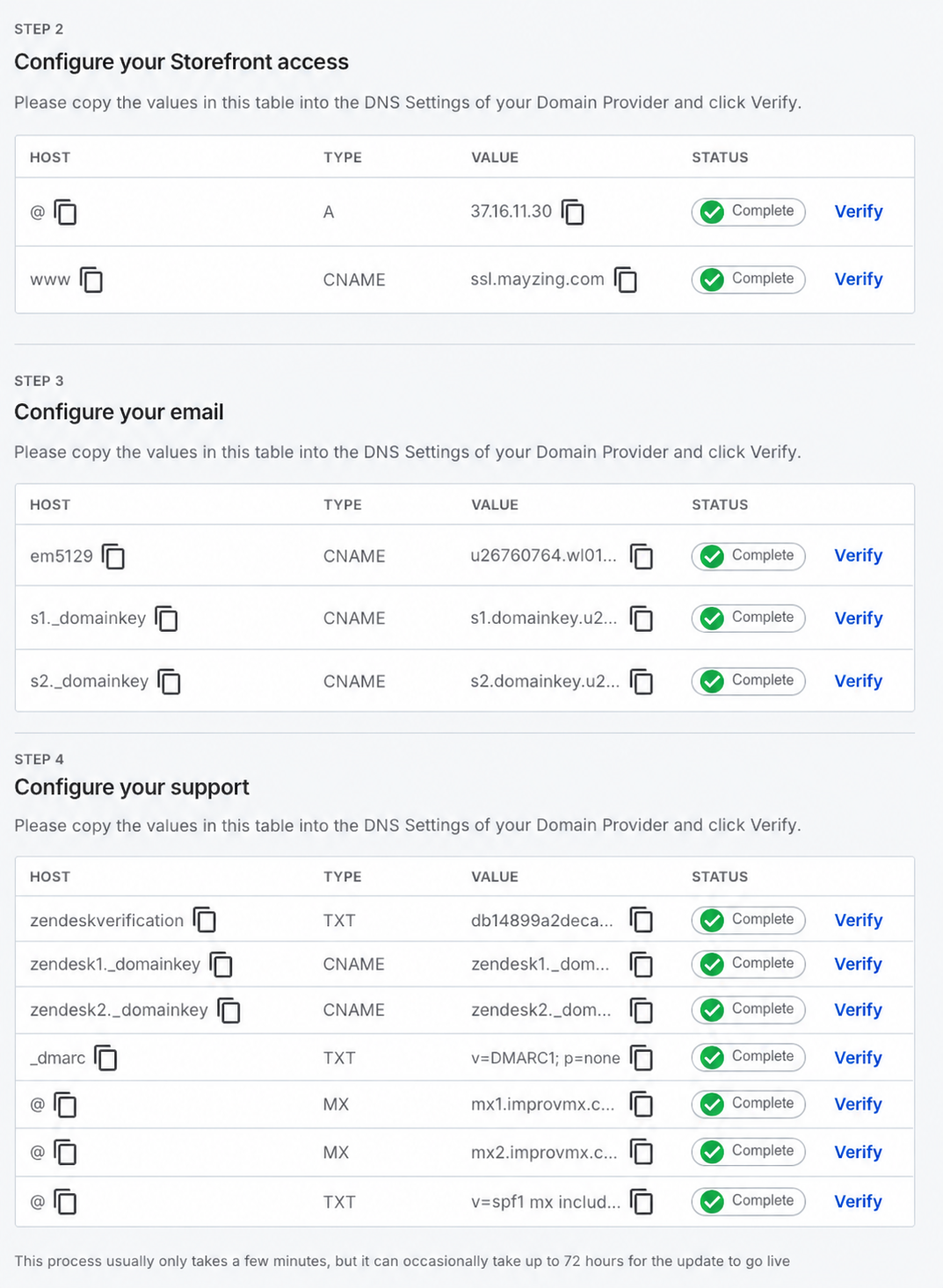Verify the zendeskverification TXT record
Viewport: 943px width, 1288px height.
[859, 920]
